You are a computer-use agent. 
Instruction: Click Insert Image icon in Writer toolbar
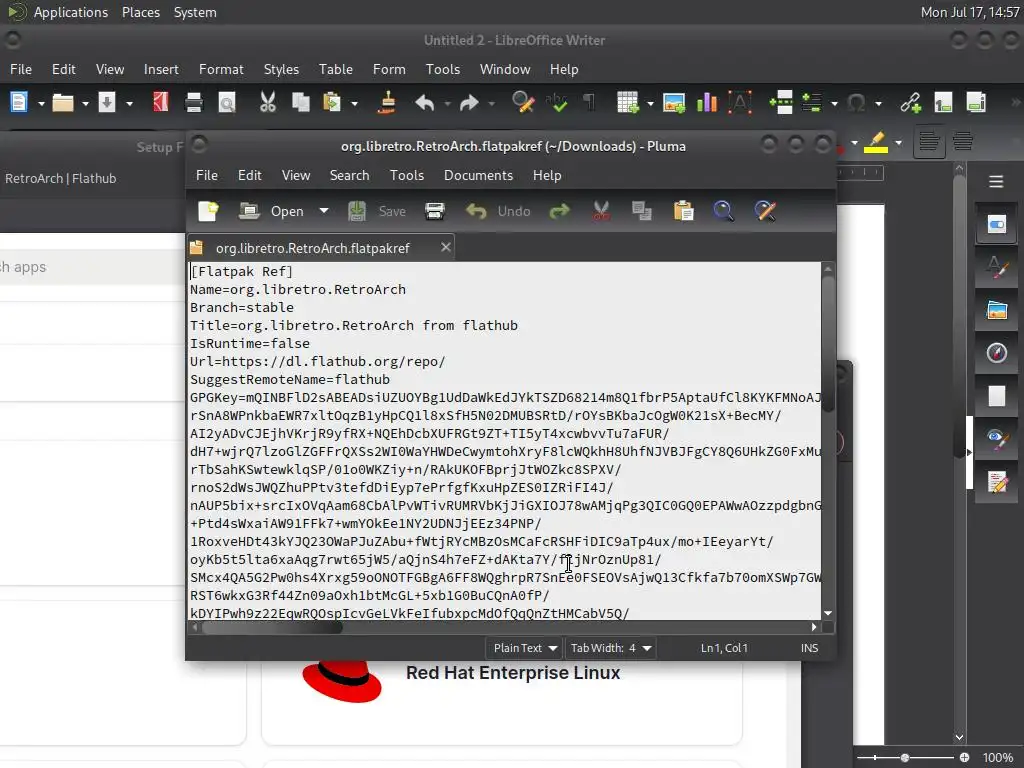coord(674,103)
